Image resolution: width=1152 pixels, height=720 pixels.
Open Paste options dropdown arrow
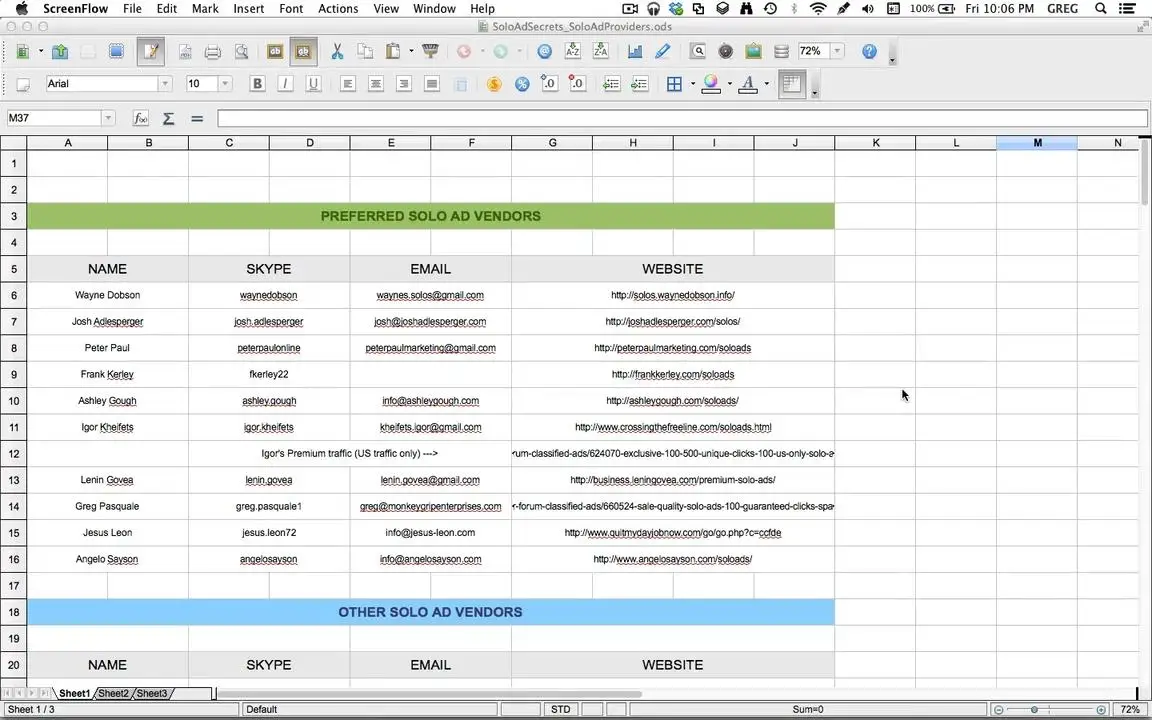(x=411, y=51)
